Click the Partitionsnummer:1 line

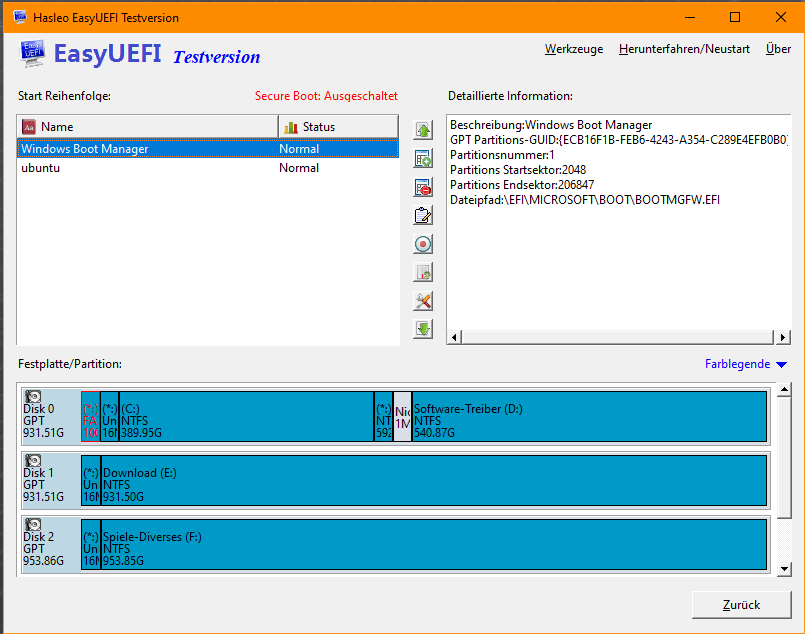(502, 155)
